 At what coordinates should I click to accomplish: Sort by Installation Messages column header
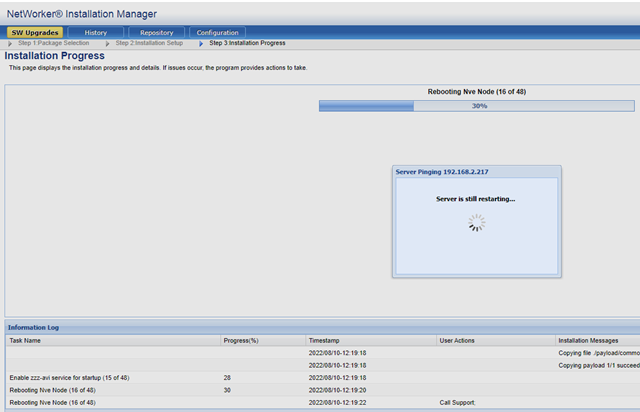(598, 341)
